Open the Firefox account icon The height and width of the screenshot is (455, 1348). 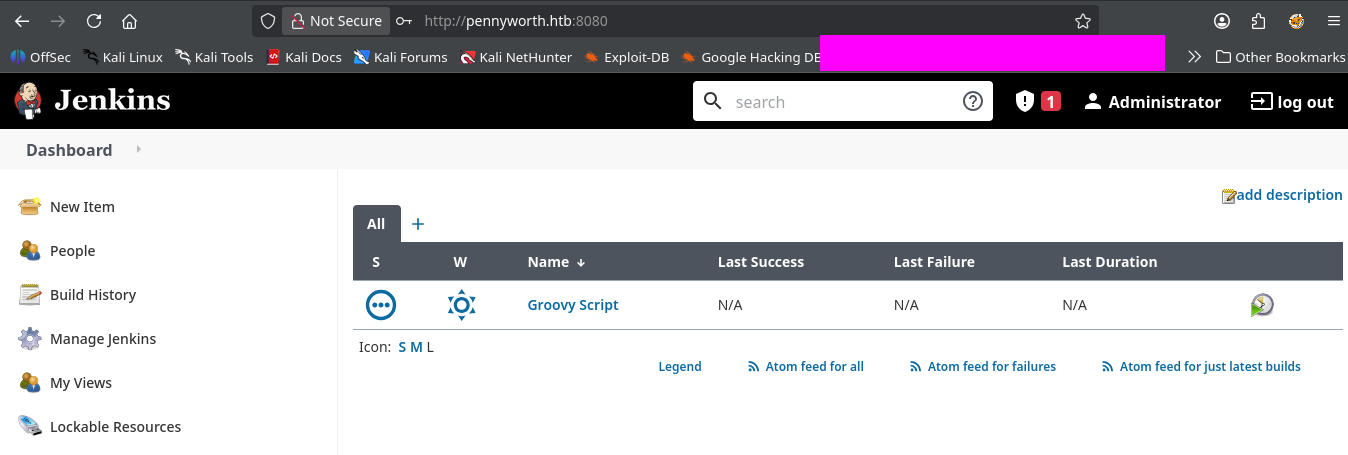(x=1222, y=20)
